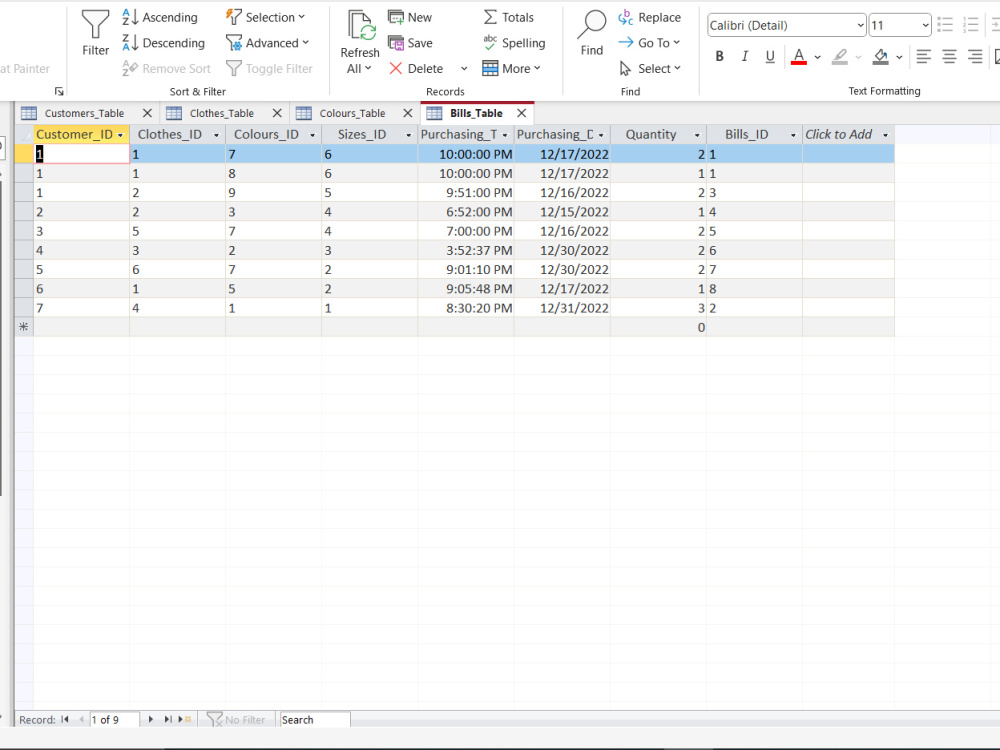Open the Quantity column dropdown
Viewport: 1000px width, 750px height.
coord(697,135)
